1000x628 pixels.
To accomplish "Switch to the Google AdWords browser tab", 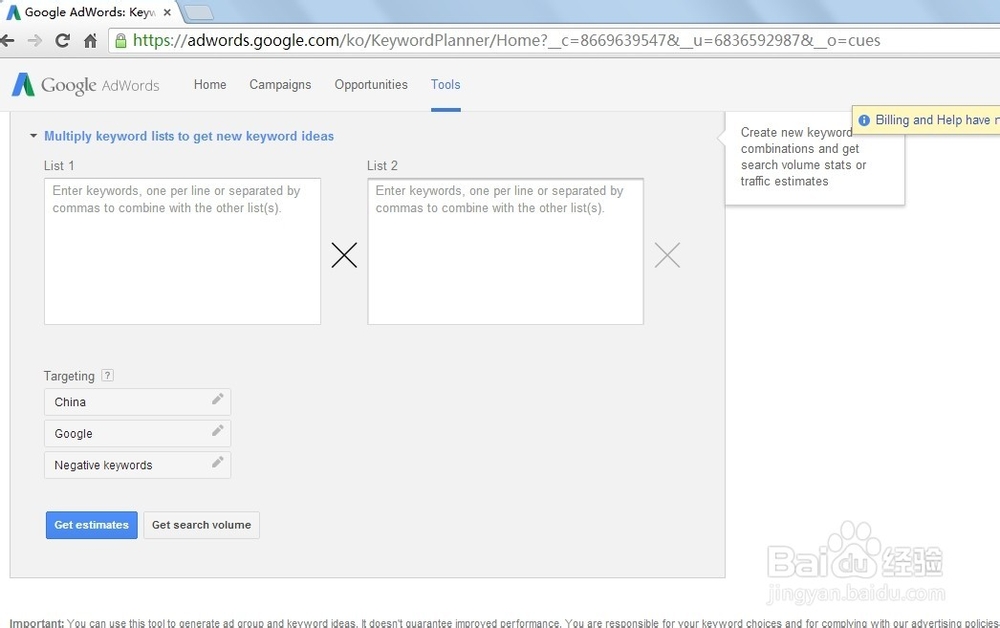I will tap(89, 12).
